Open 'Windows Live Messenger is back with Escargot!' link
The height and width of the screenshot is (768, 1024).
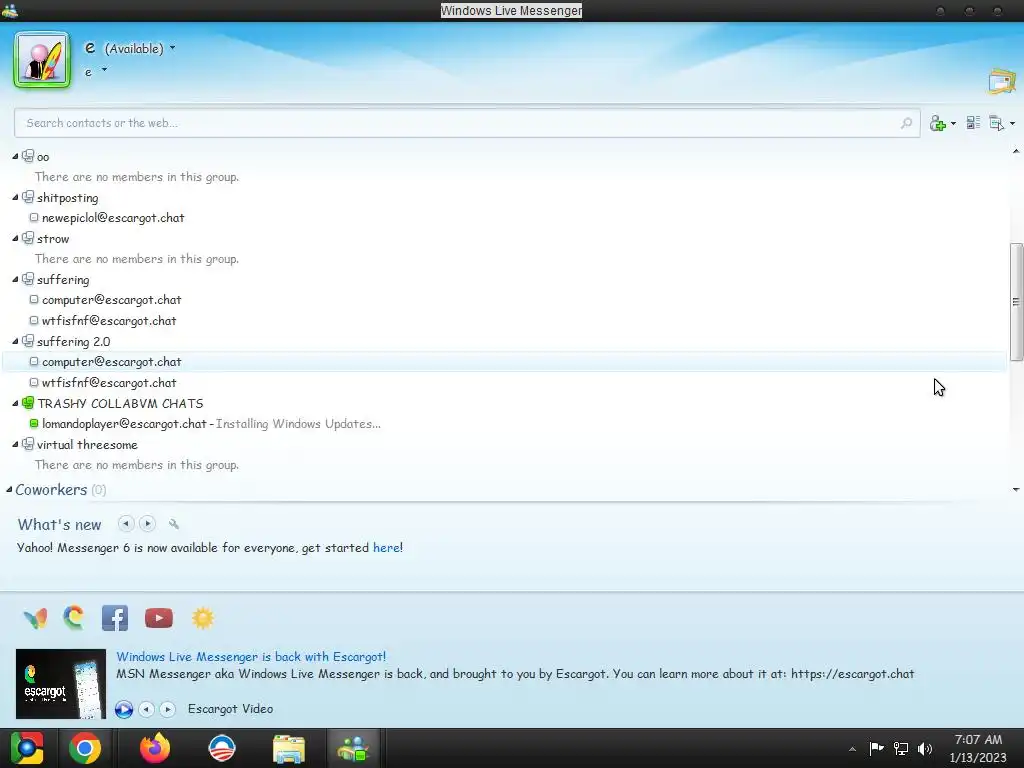click(x=251, y=656)
